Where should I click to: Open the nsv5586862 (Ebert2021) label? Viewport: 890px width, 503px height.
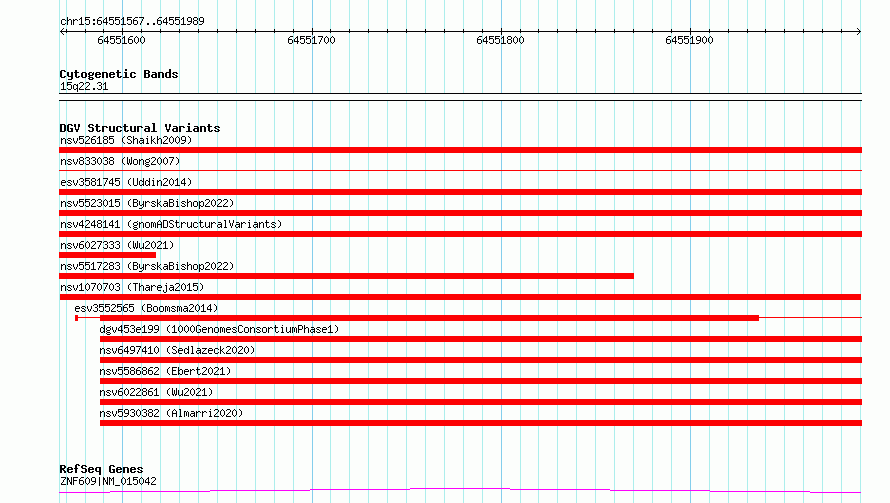(165, 371)
